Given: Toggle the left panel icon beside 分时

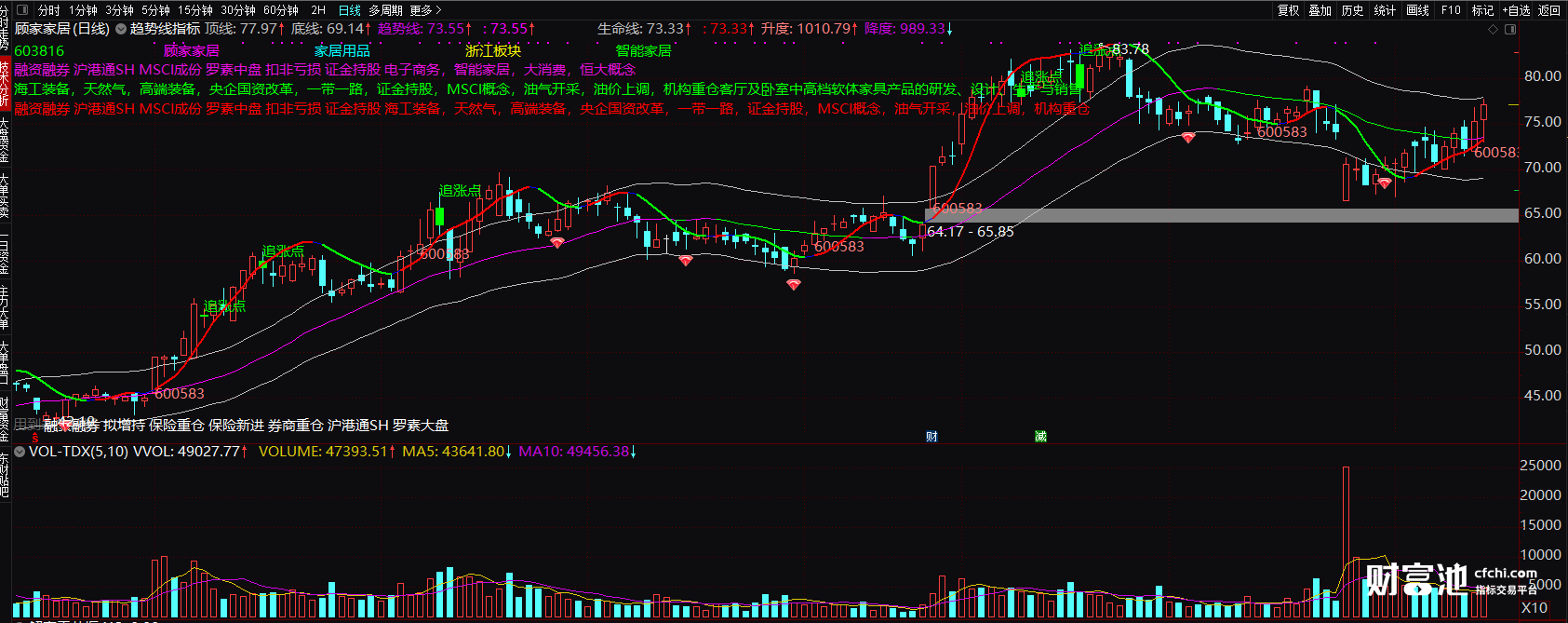Looking at the screenshot, I should tap(23, 10).
